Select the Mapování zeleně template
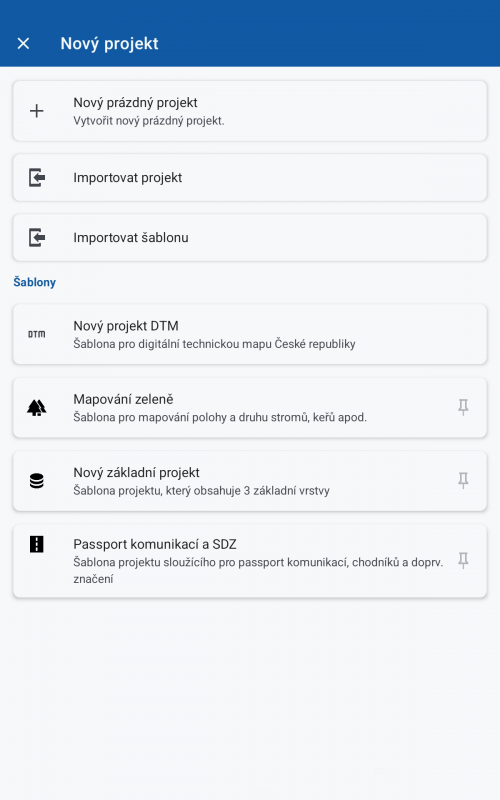This screenshot has height=800, width=500. click(250, 408)
